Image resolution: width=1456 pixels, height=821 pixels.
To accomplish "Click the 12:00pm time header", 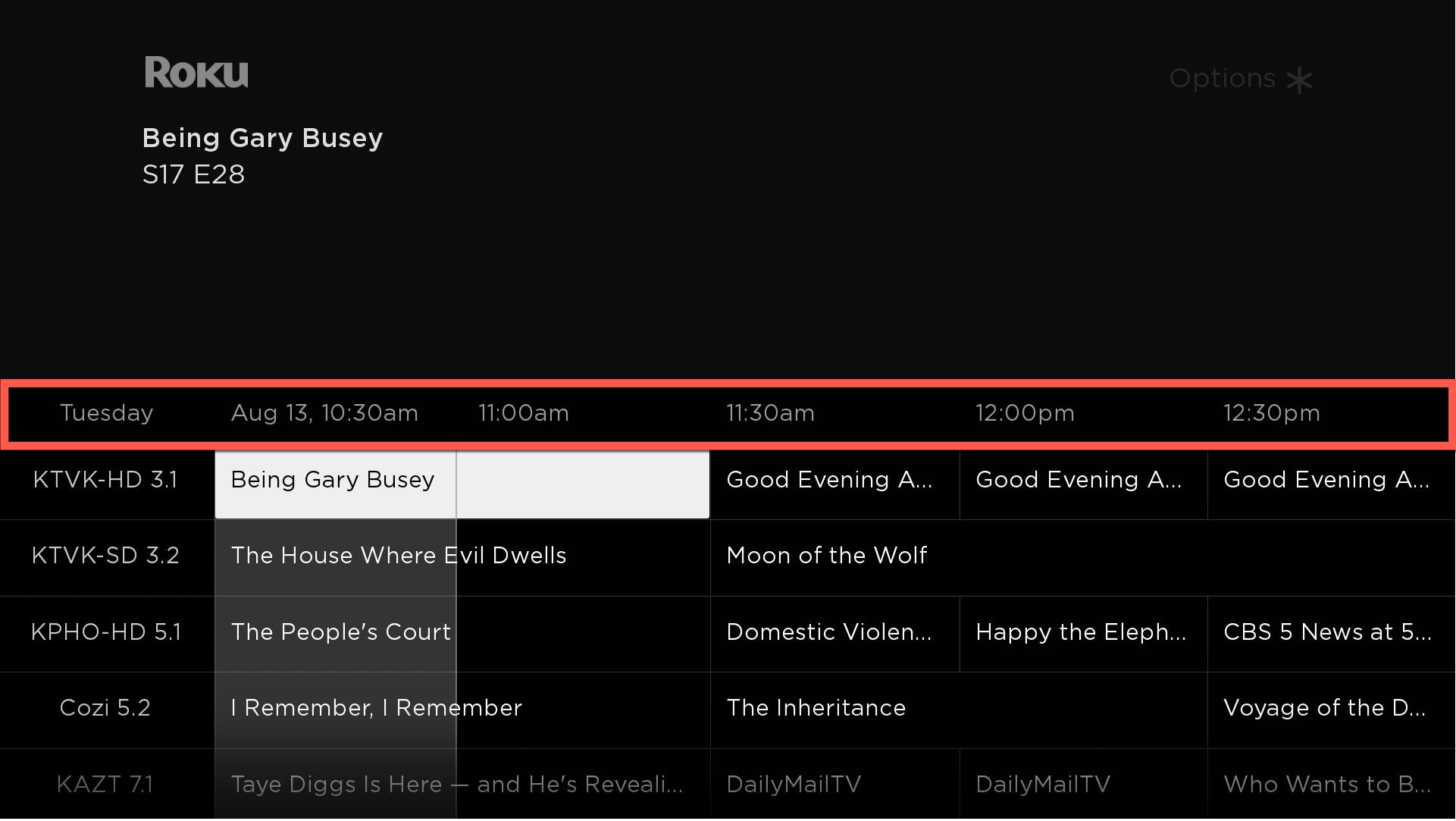I will 1025,413.
